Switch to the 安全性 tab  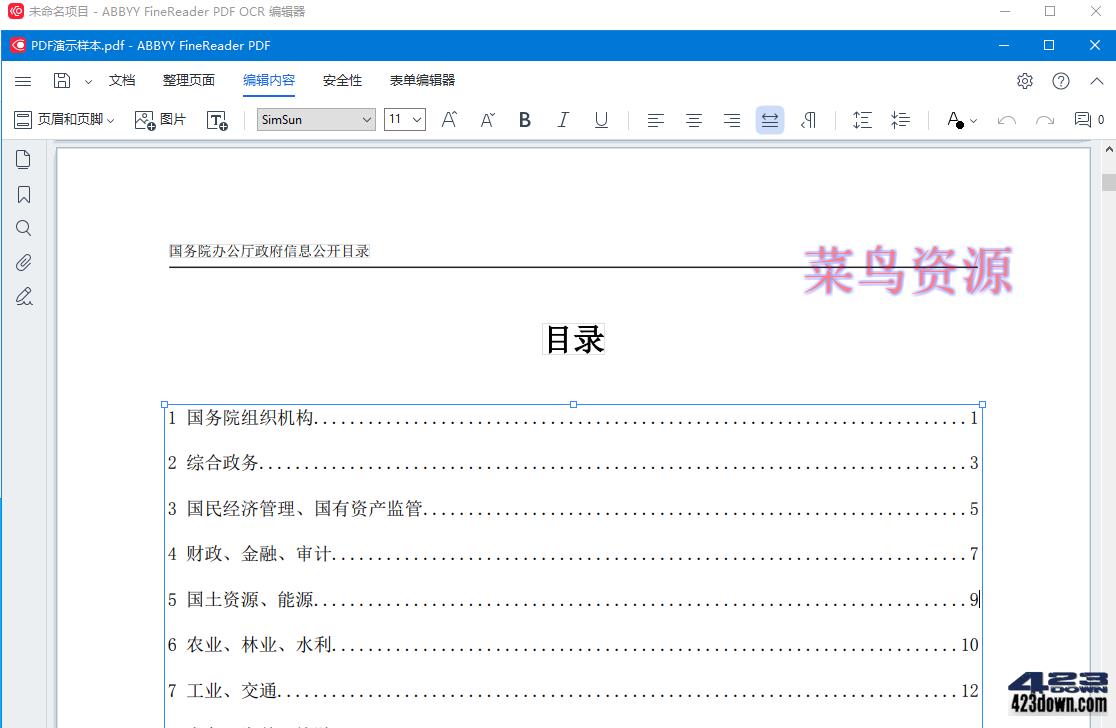coord(342,80)
